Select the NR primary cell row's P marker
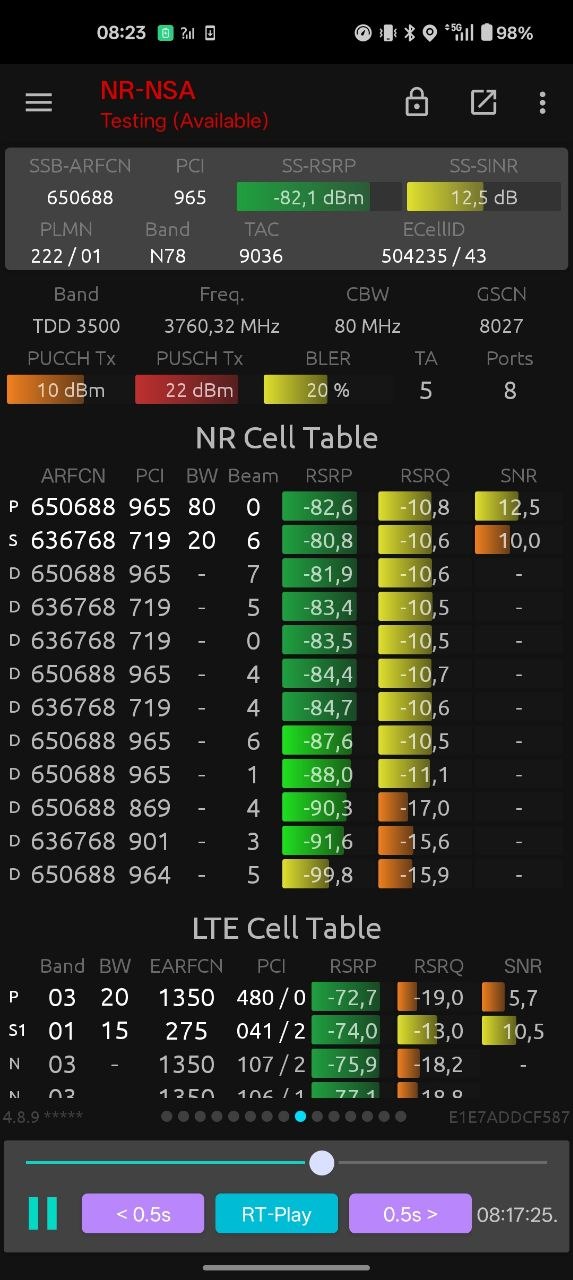 pyautogui.click(x=14, y=507)
